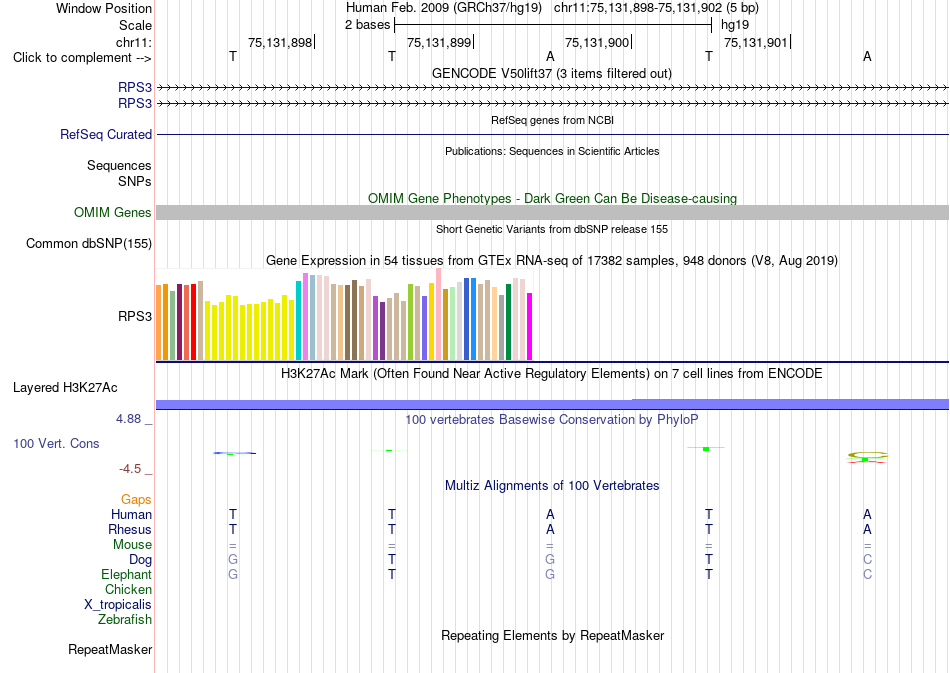Click the SNPs track label
Viewport: 950px width, 673px height.
tap(135, 181)
